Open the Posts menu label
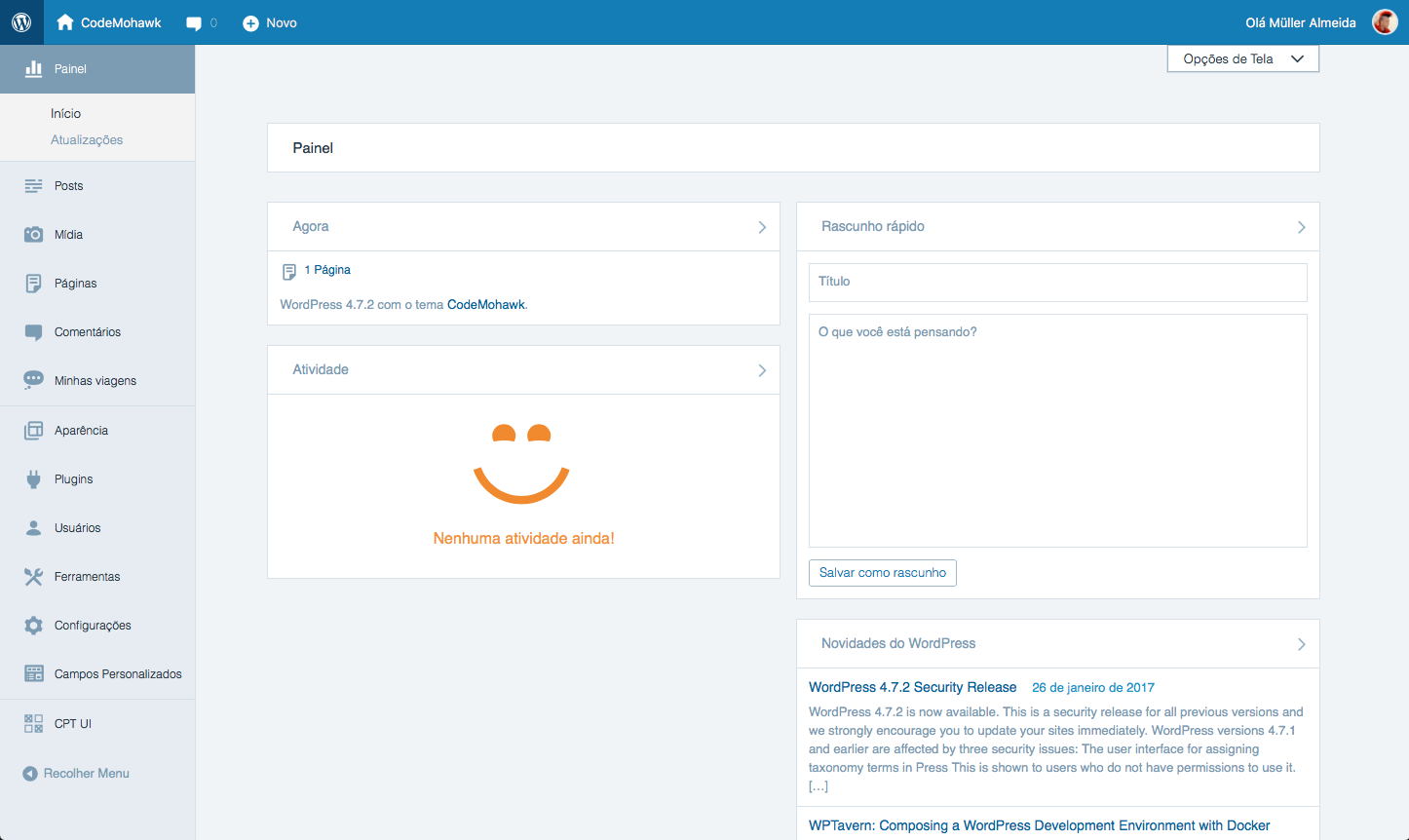 click(68, 185)
